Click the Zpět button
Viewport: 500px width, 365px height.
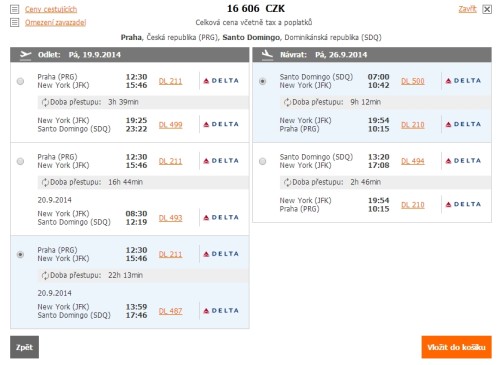click(x=24, y=347)
